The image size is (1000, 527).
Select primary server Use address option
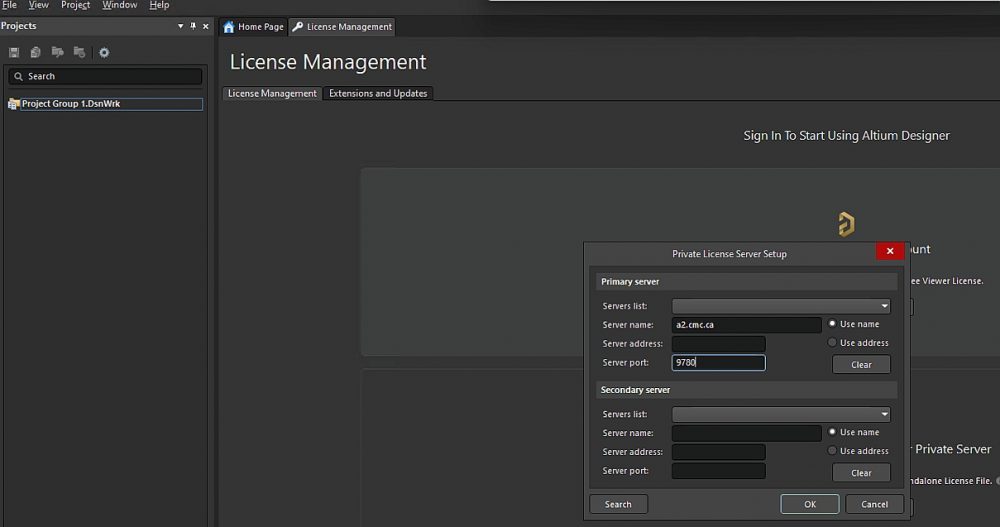(832, 343)
